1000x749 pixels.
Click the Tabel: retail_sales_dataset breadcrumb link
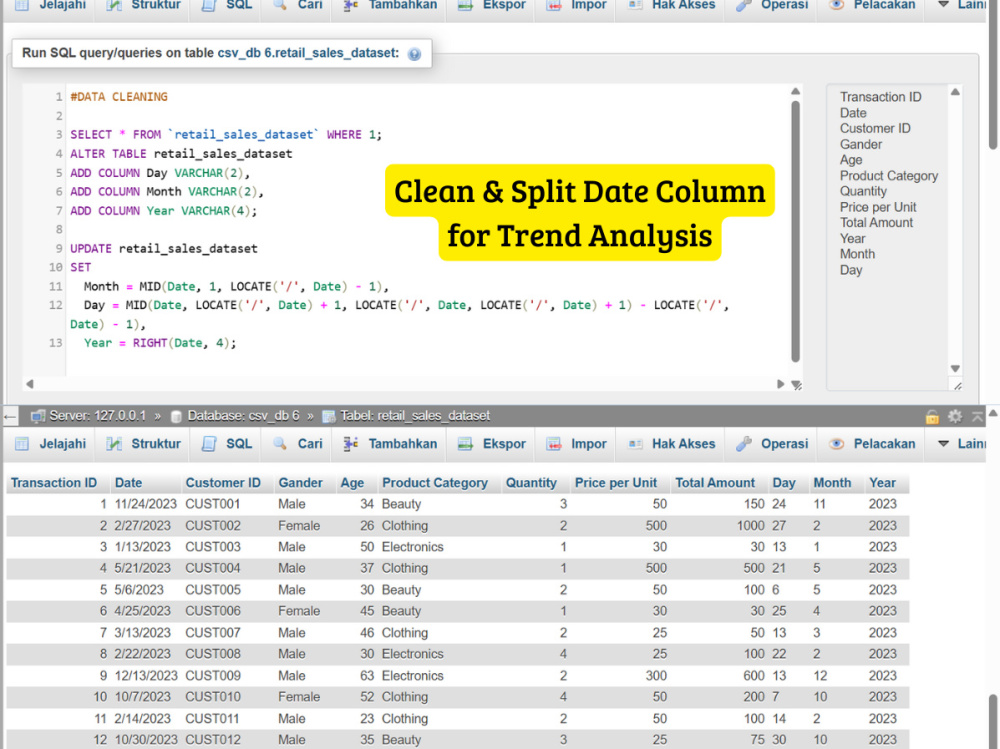coord(415,416)
